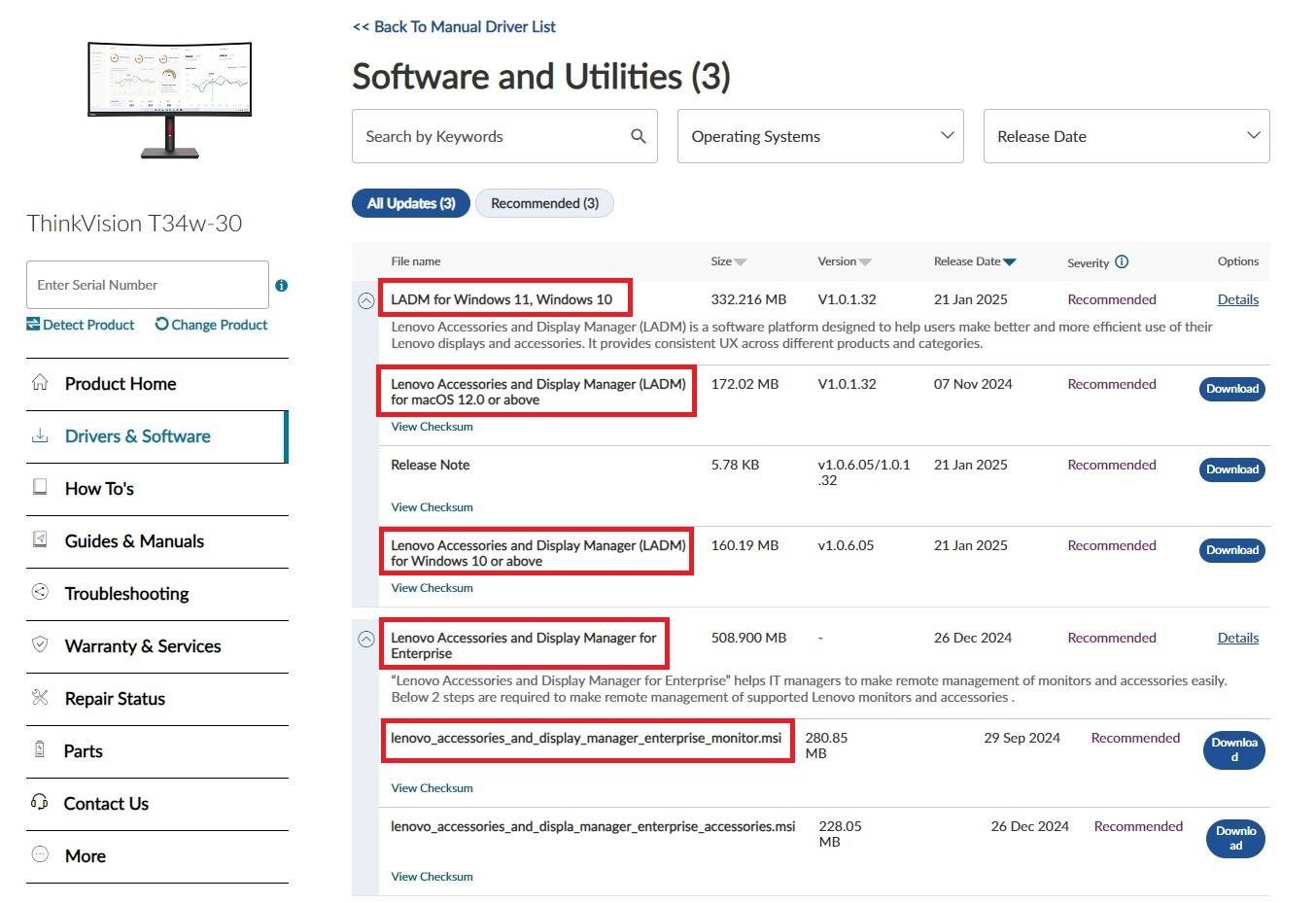
Task: Select the All Updates (3) tab
Action: click(411, 203)
